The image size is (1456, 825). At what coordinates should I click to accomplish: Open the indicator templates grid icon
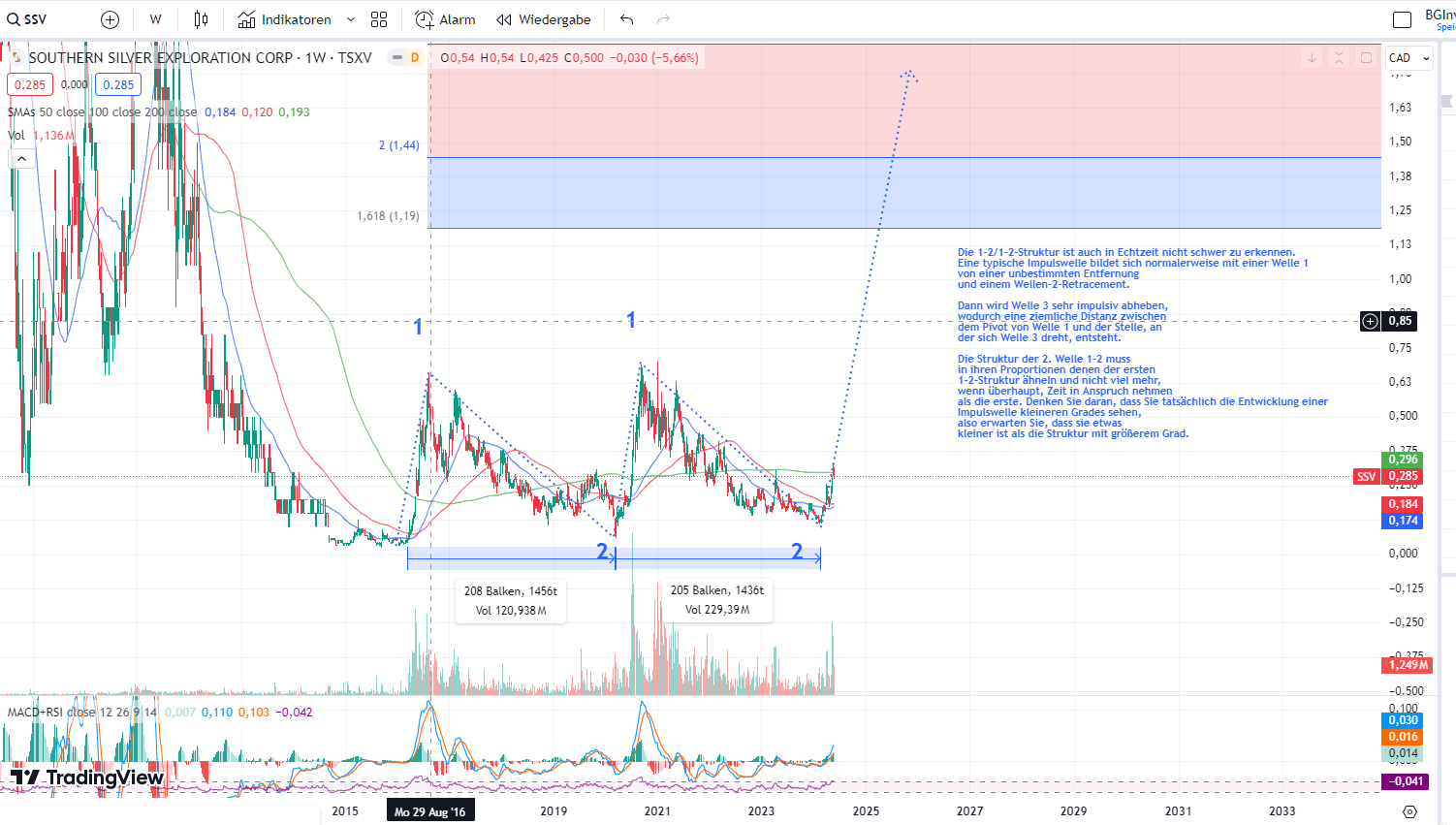379,19
